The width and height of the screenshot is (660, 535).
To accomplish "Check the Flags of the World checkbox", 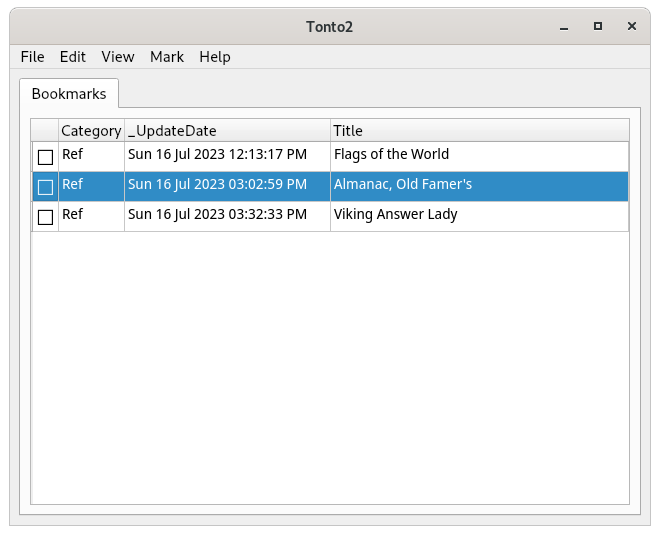I will pos(45,157).
